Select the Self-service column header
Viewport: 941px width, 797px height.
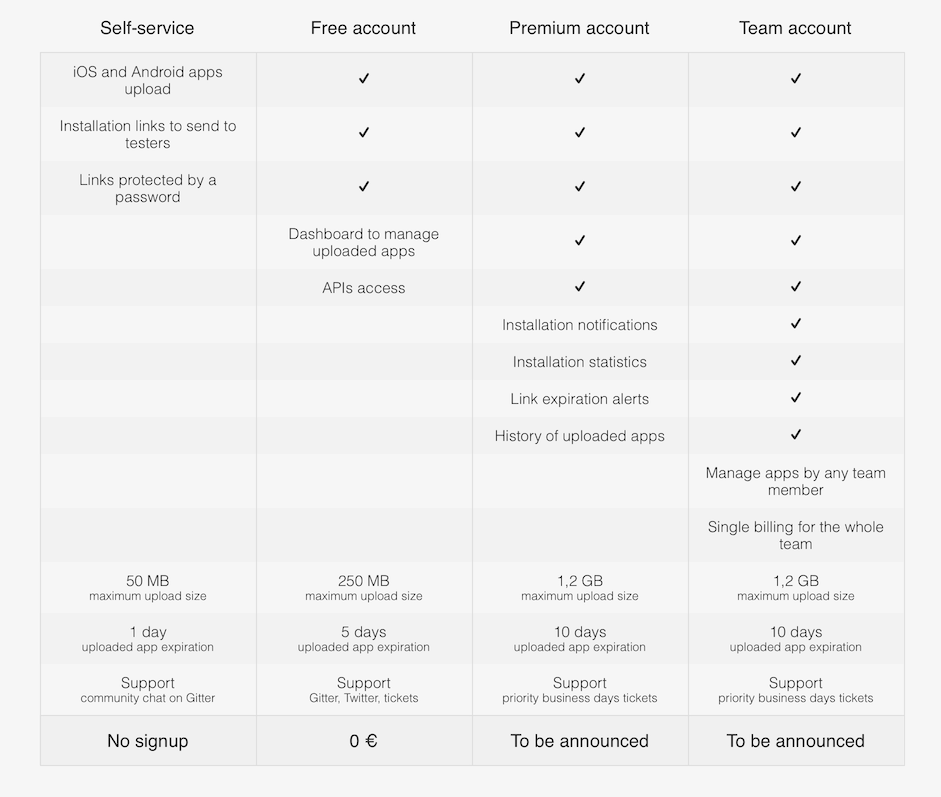147,28
